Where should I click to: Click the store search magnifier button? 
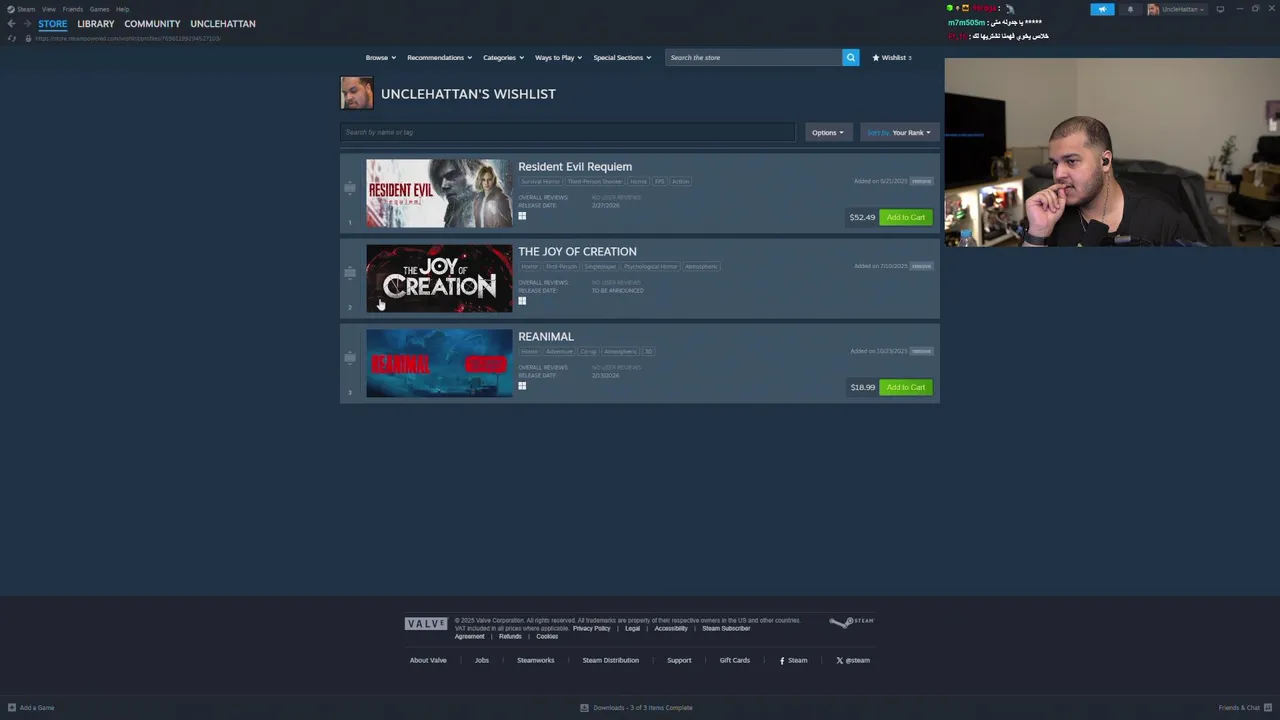[x=850, y=58]
